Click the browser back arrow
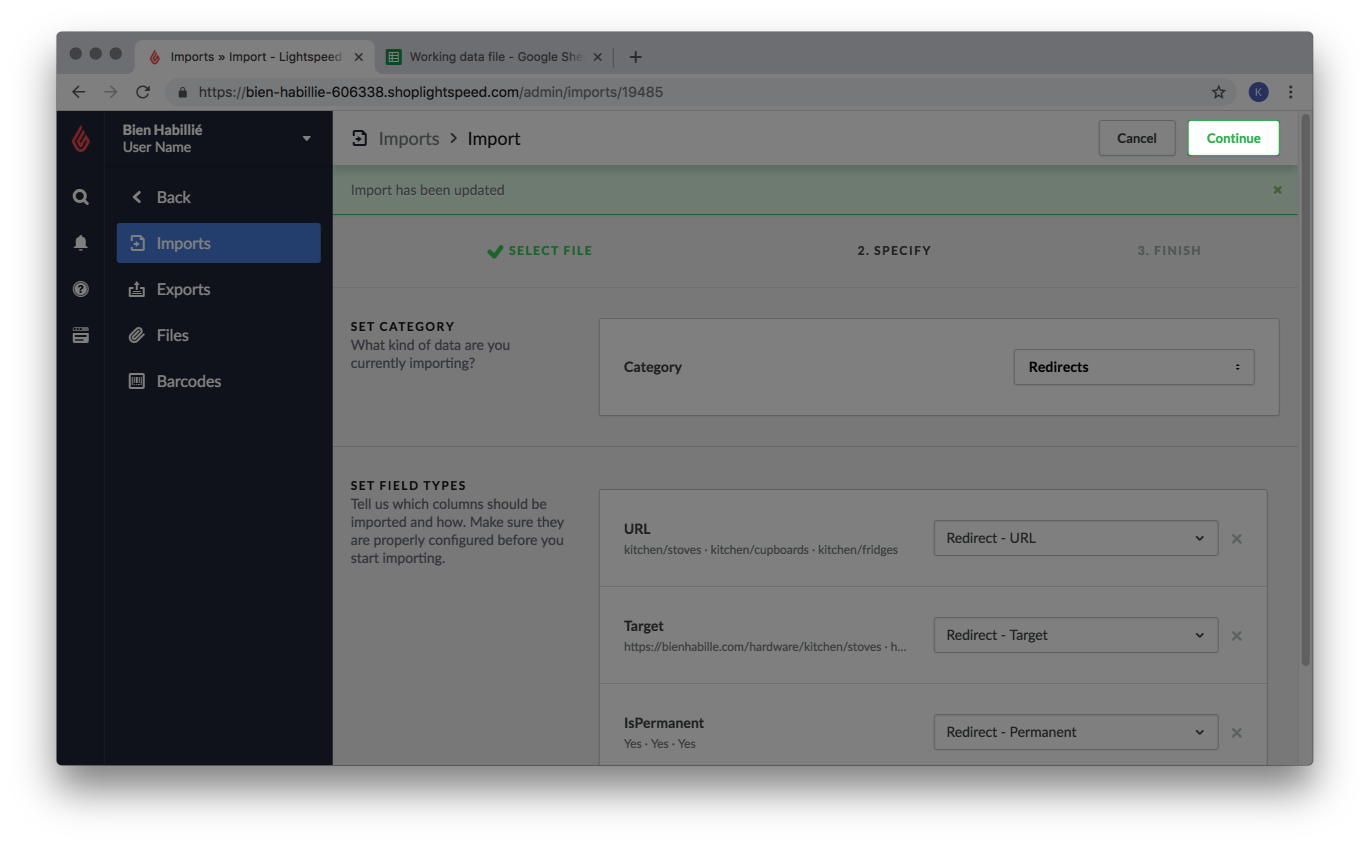 [79, 92]
